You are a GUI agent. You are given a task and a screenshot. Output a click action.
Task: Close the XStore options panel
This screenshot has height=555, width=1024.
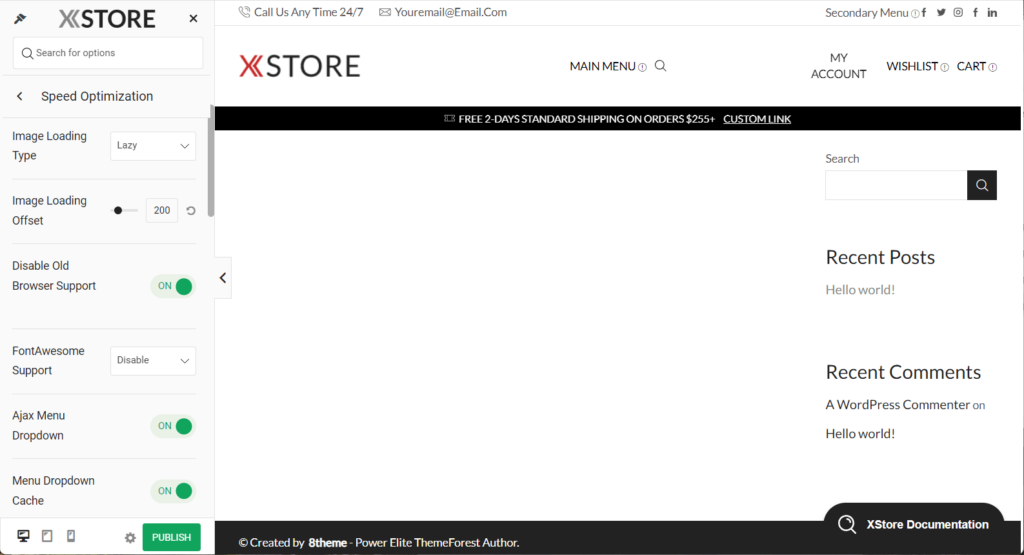coord(193,19)
